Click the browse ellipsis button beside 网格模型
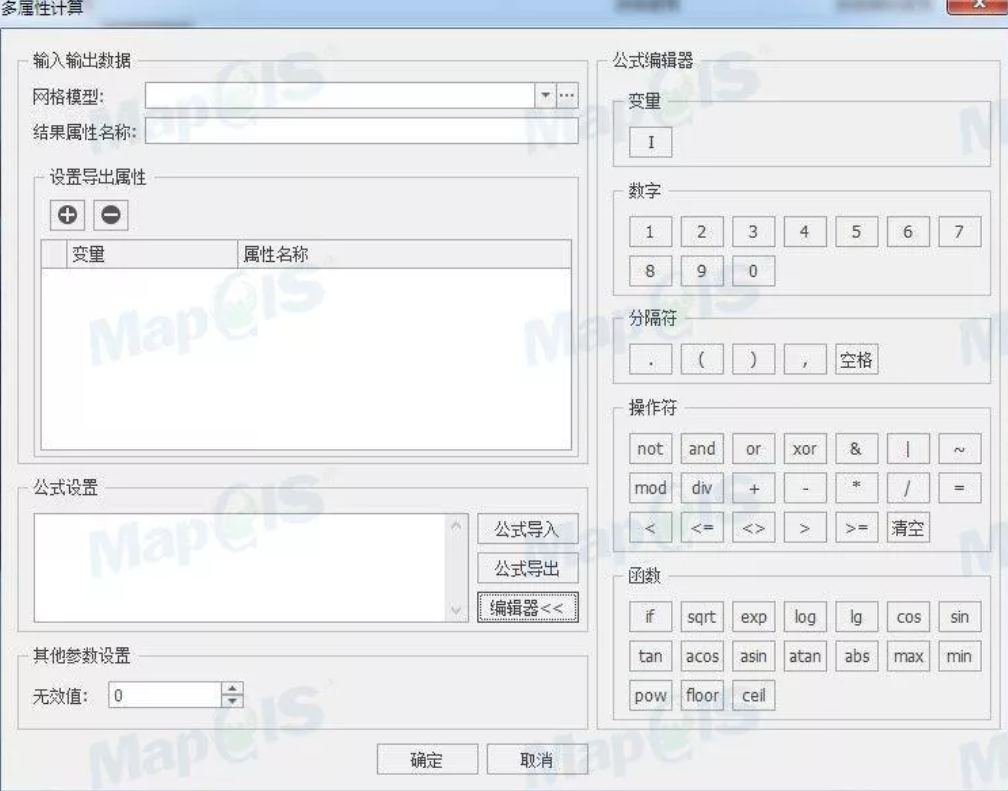 click(x=566, y=95)
